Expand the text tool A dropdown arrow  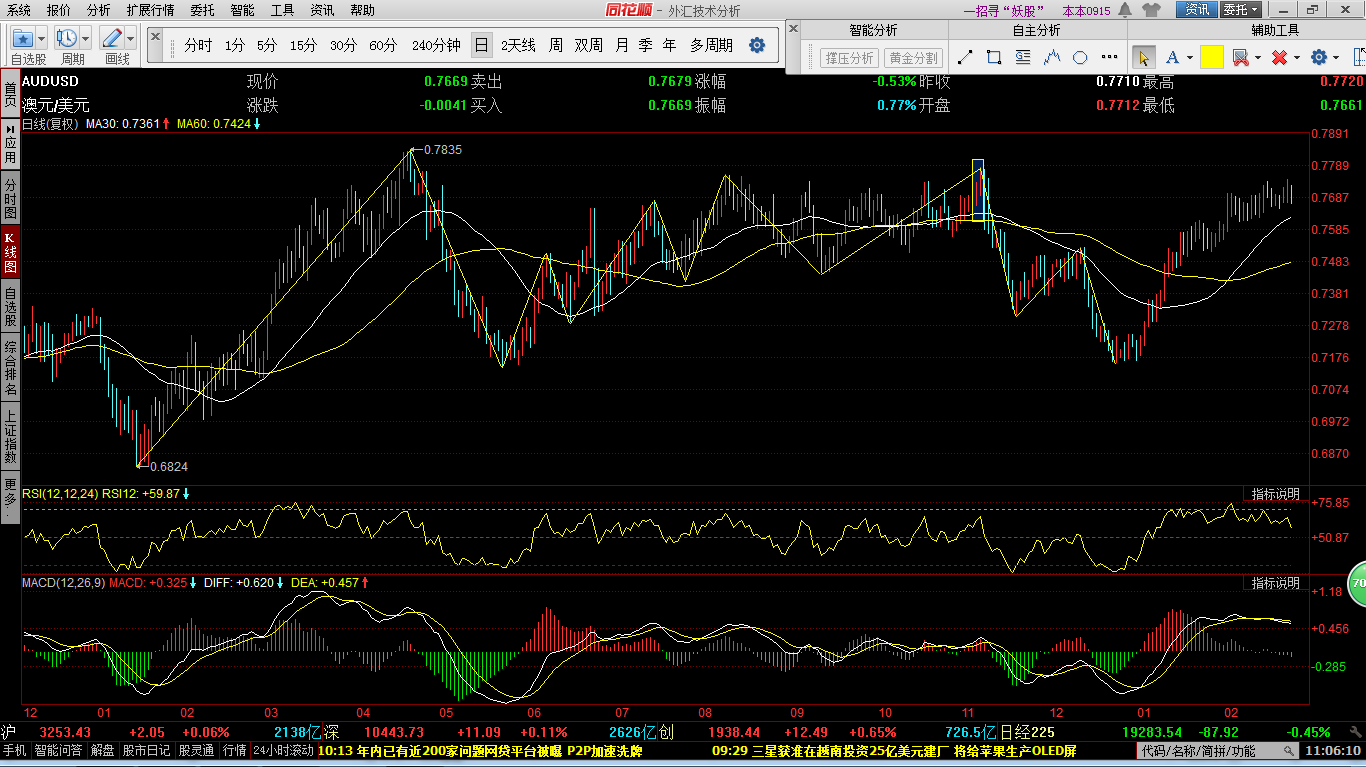[1189, 58]
